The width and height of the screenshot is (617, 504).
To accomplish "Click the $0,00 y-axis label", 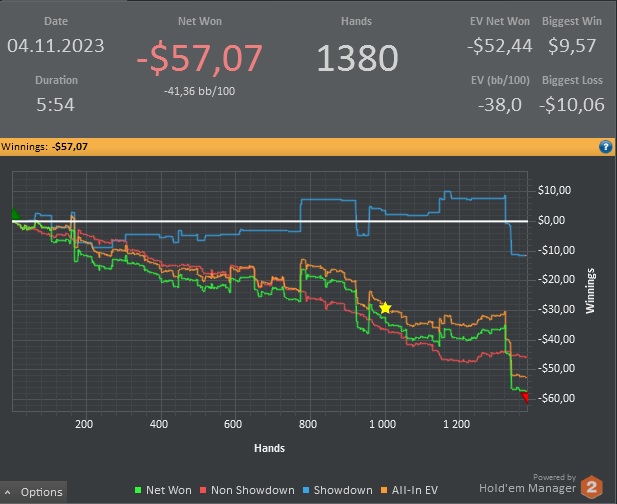I will click(x=551, y=220).
